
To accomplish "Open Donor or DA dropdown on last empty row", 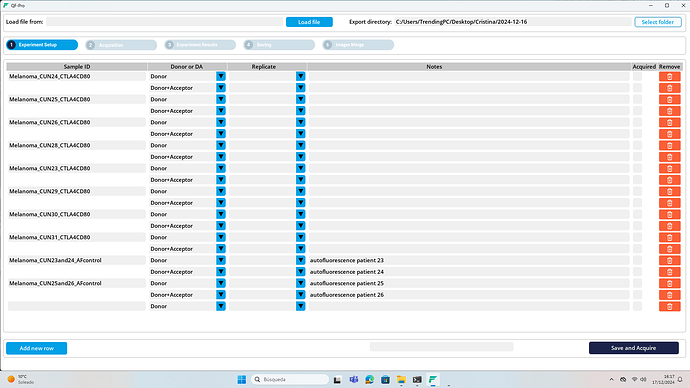I will click(x=221, y=306).
